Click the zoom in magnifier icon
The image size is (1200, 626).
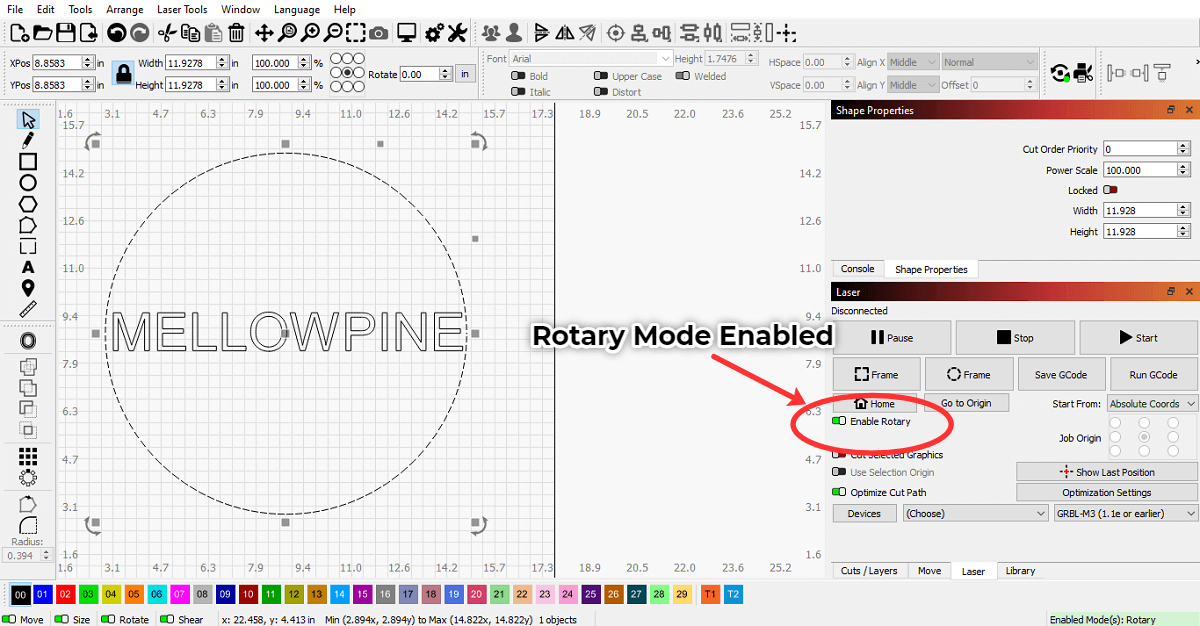click(311, 33)
